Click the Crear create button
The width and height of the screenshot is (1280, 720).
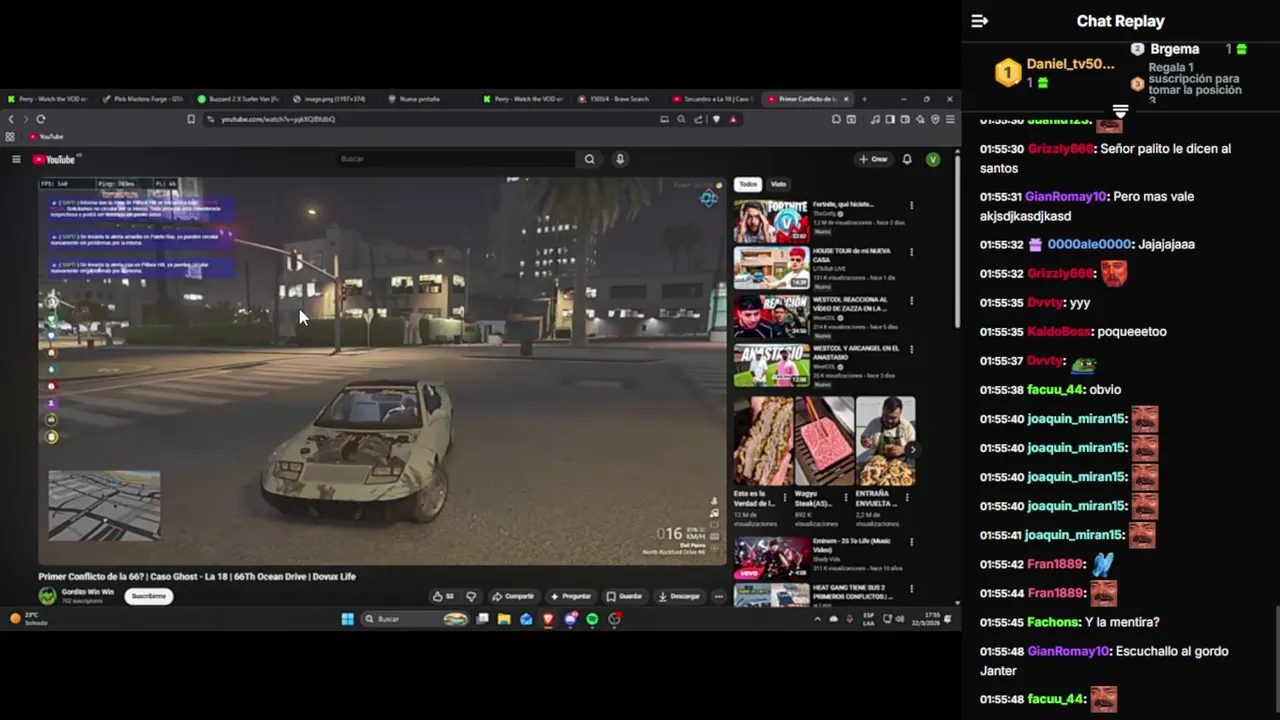[873, 159]
